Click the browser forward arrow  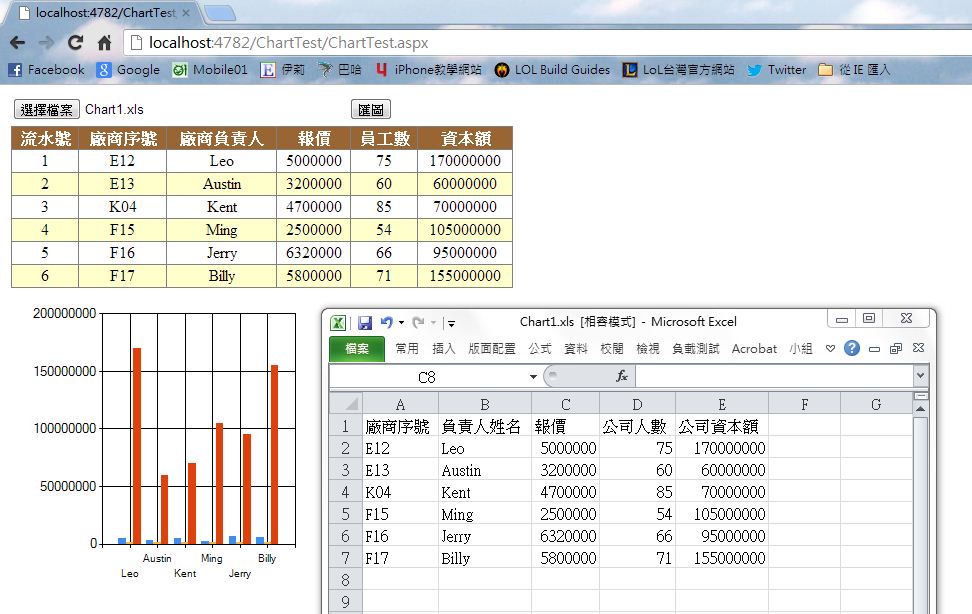(46, 43)
